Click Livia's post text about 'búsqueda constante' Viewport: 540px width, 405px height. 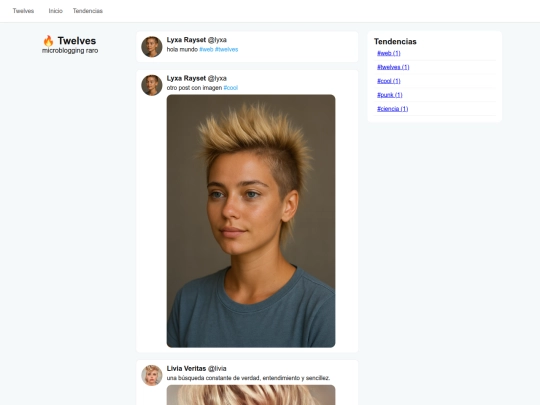pyautogui.click(x=248, y=378)
